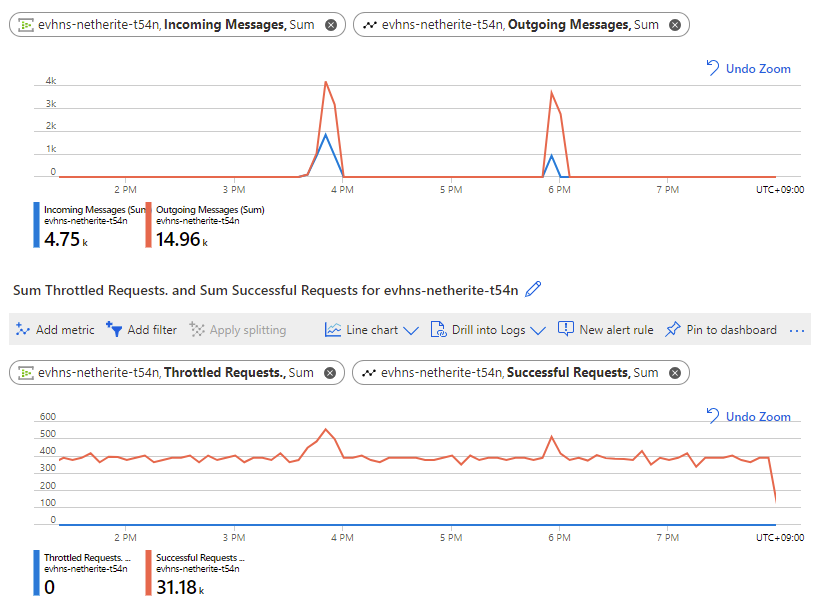The height and width of the screenshot is (605, 814).
Task: Click Apply splitting icon
Action: point(197,329)
